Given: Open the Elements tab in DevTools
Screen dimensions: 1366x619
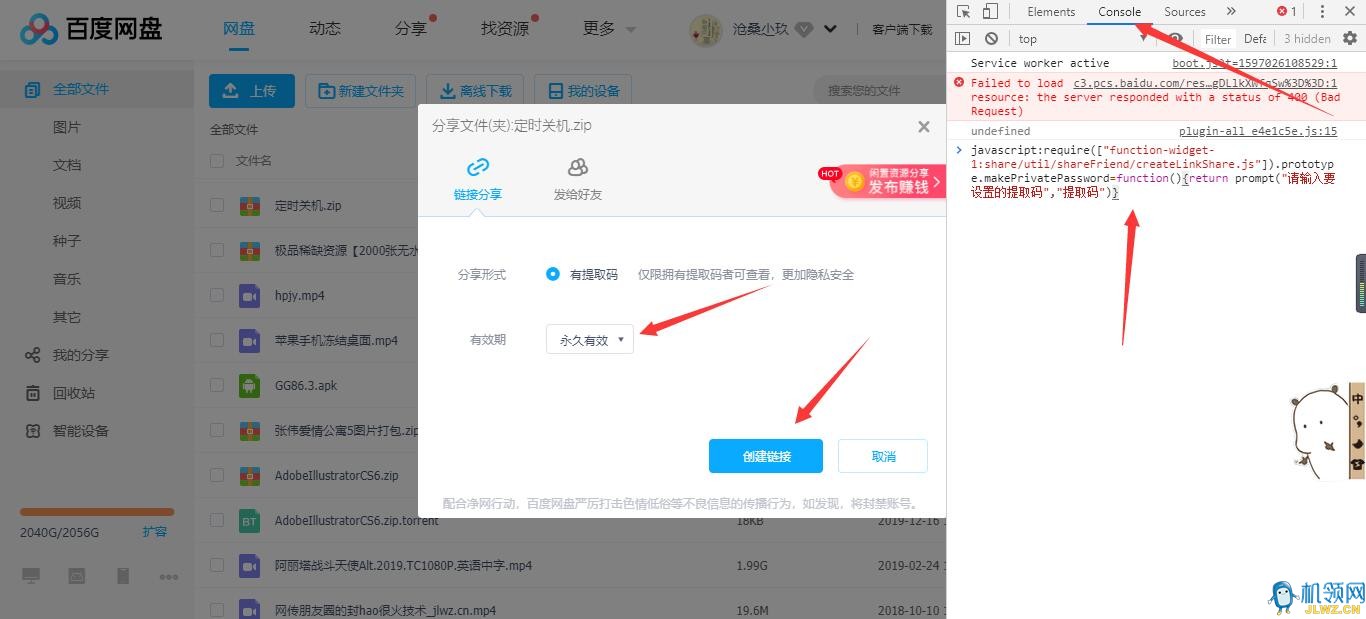Looking at the screenshot, I should pyautogui.click(x=1051, y=12).
